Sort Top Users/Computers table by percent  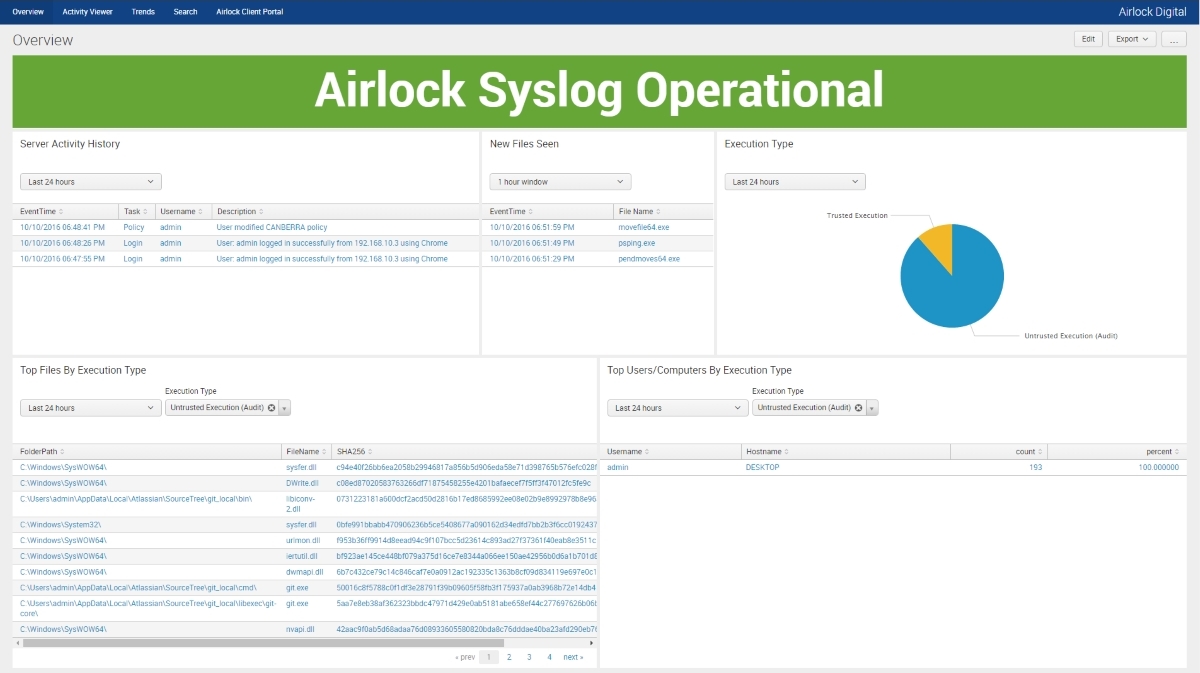tap(1164, 452)
